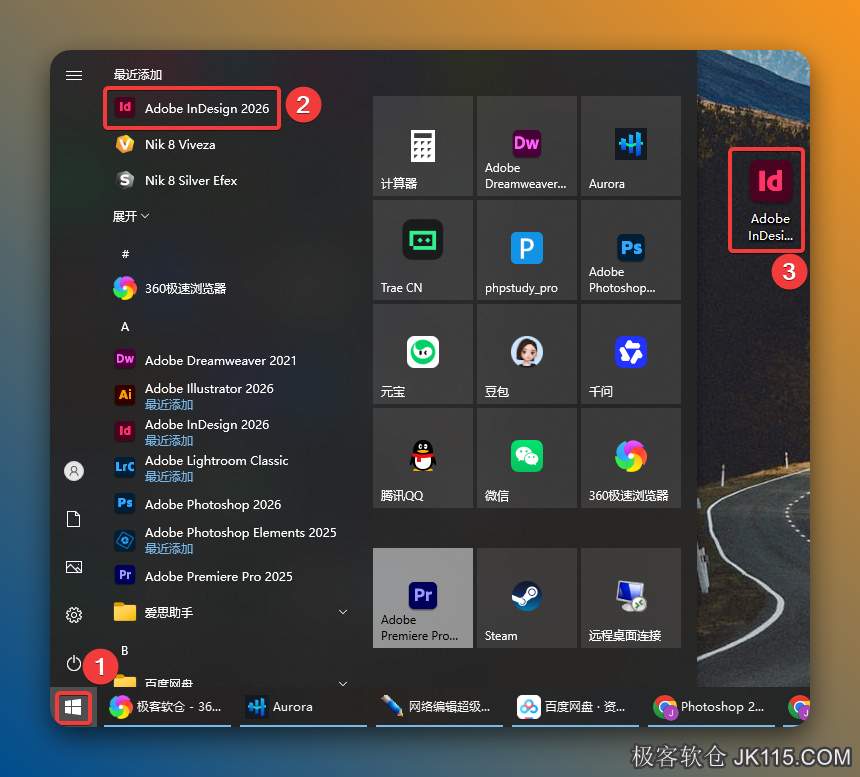
Task: Open the 远程桌面连接 tile
Action: click(631, 598)
